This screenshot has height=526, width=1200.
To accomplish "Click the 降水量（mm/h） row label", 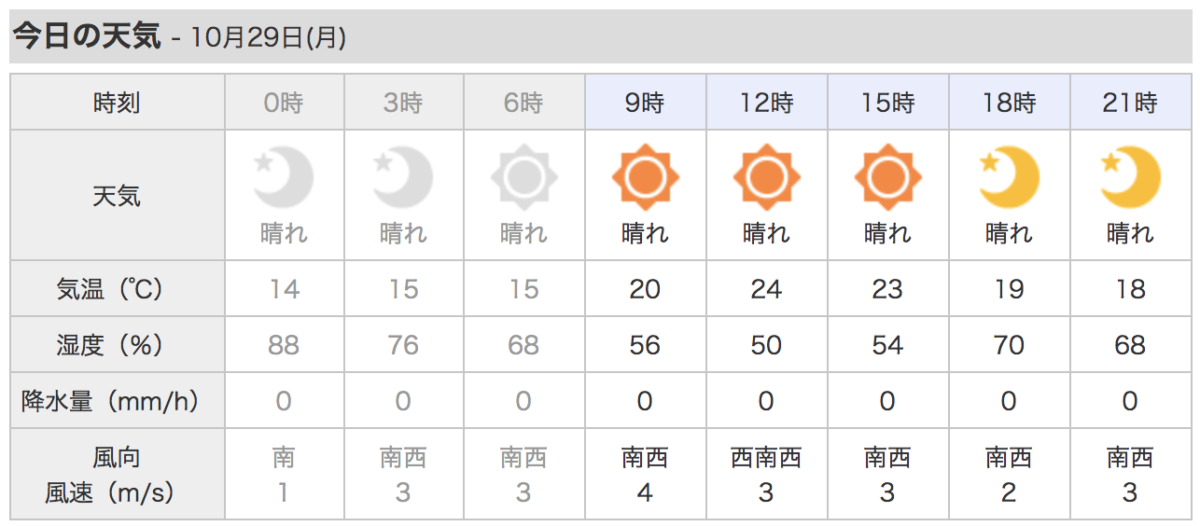I will [117, 402].
